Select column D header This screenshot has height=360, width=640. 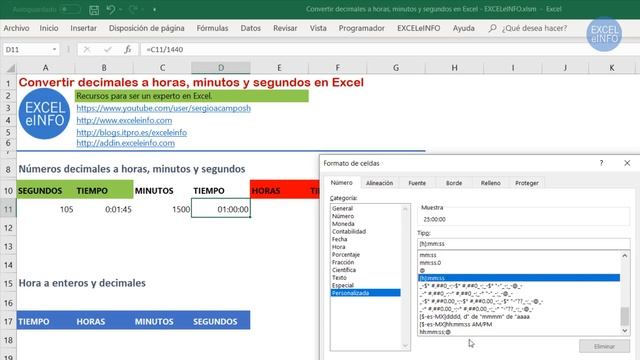coord(221,68)
